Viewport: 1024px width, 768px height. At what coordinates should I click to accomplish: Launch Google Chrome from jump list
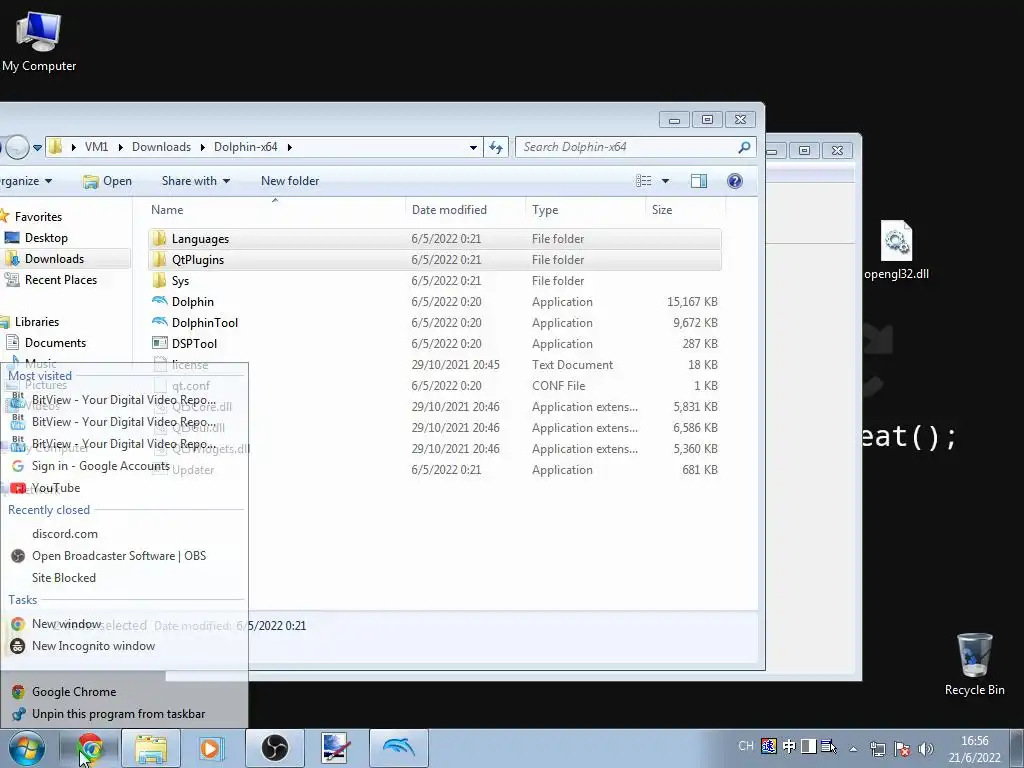(74, 692)
